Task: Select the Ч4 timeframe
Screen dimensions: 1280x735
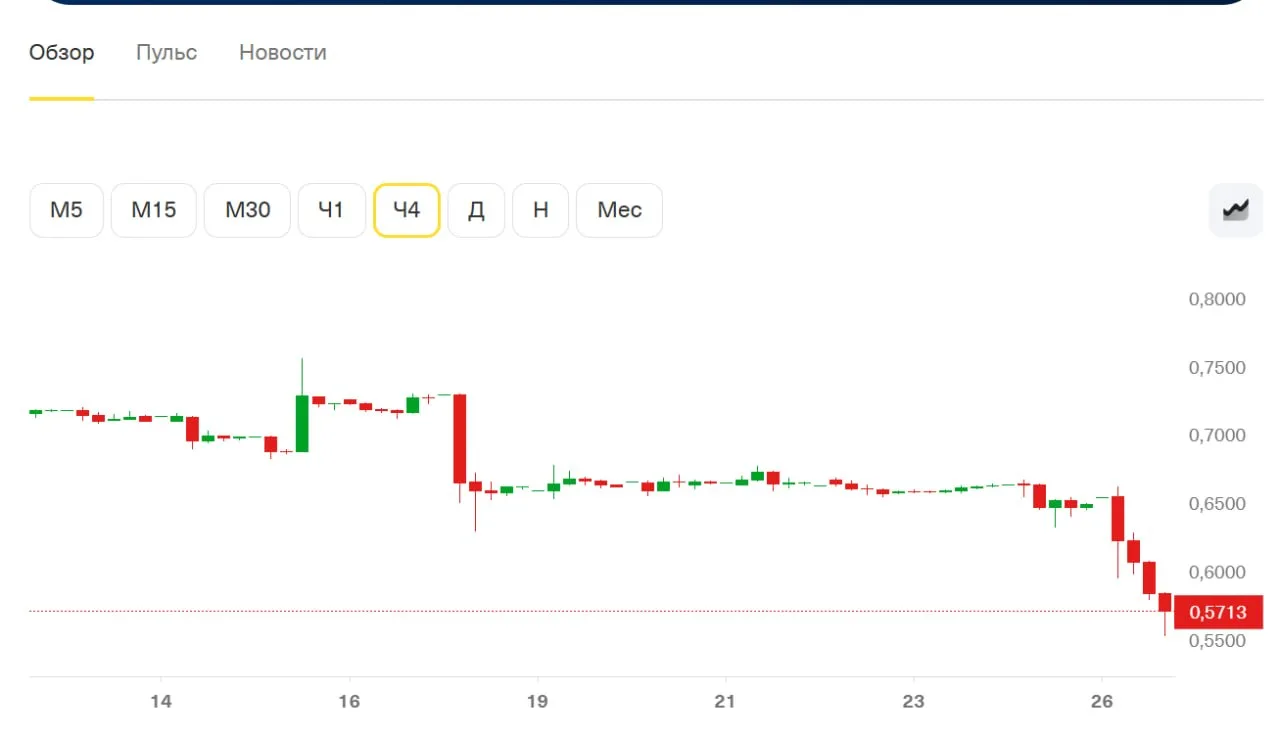Action: click(x=407, y=210)
